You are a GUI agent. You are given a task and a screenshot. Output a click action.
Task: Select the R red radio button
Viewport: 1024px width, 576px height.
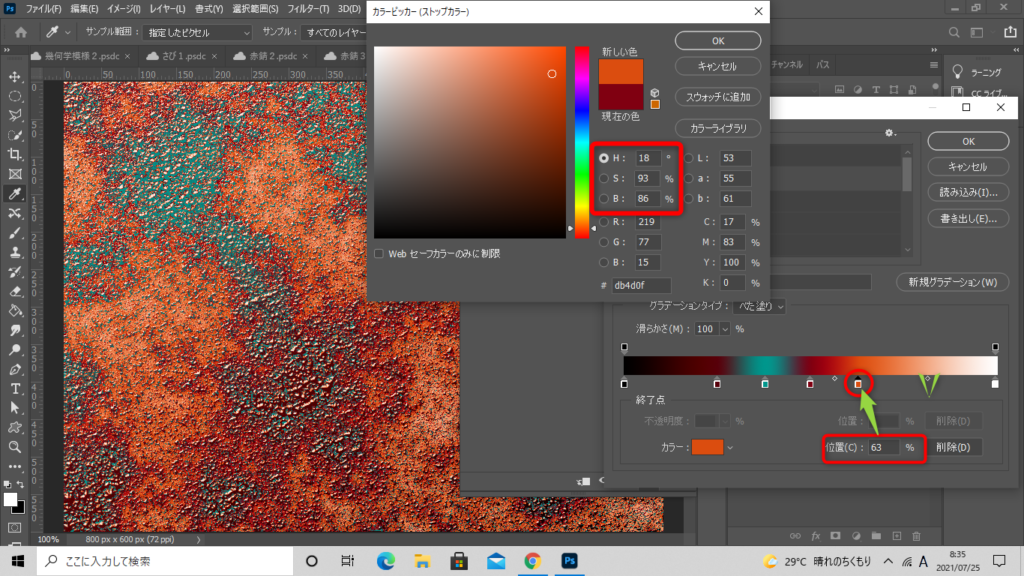[603, 222]
